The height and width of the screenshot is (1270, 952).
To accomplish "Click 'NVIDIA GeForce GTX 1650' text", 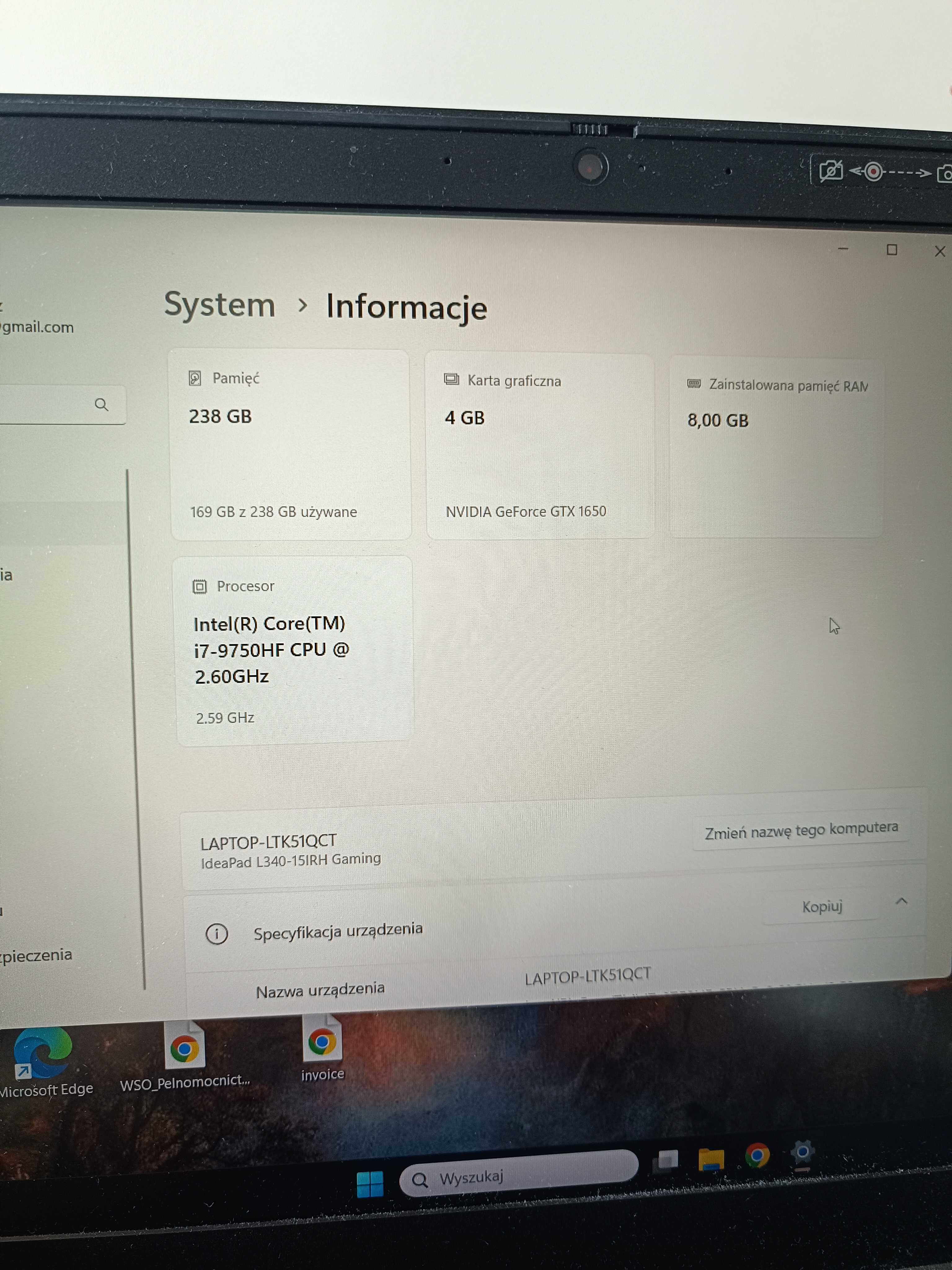I will point(526,512).
